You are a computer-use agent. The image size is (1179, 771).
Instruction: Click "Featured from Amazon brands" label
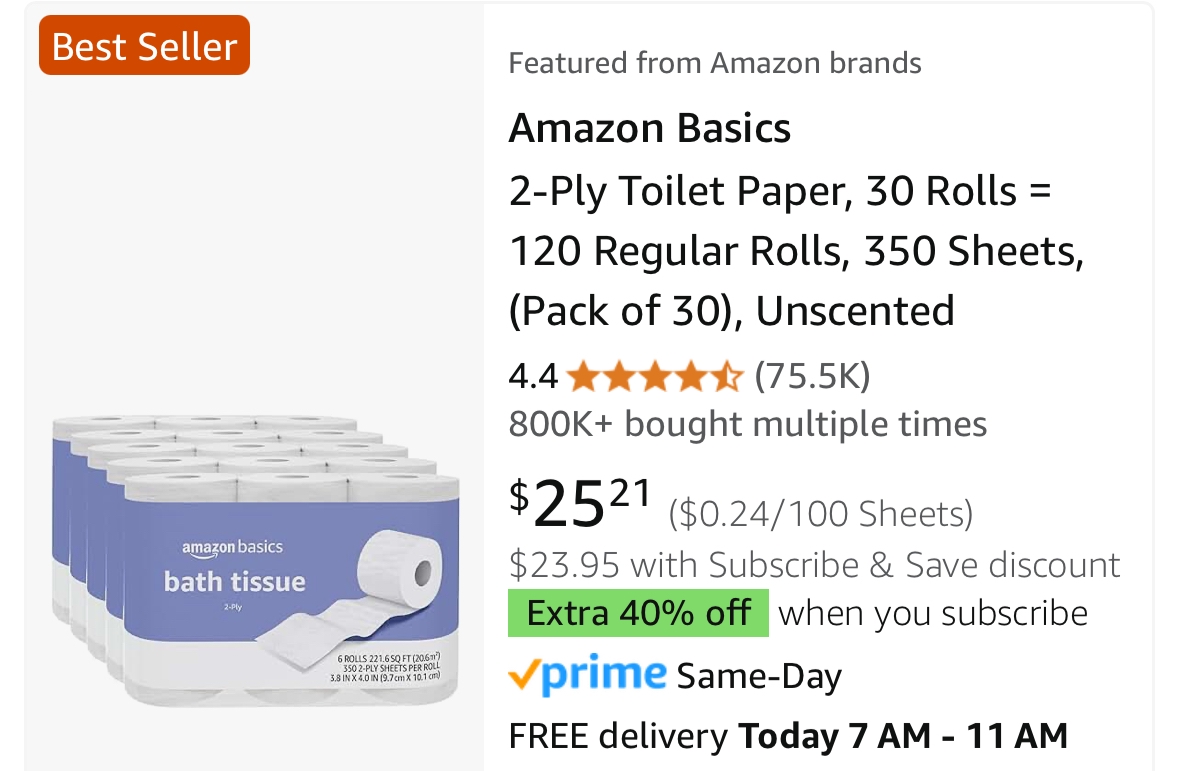[x=714, y=63]
